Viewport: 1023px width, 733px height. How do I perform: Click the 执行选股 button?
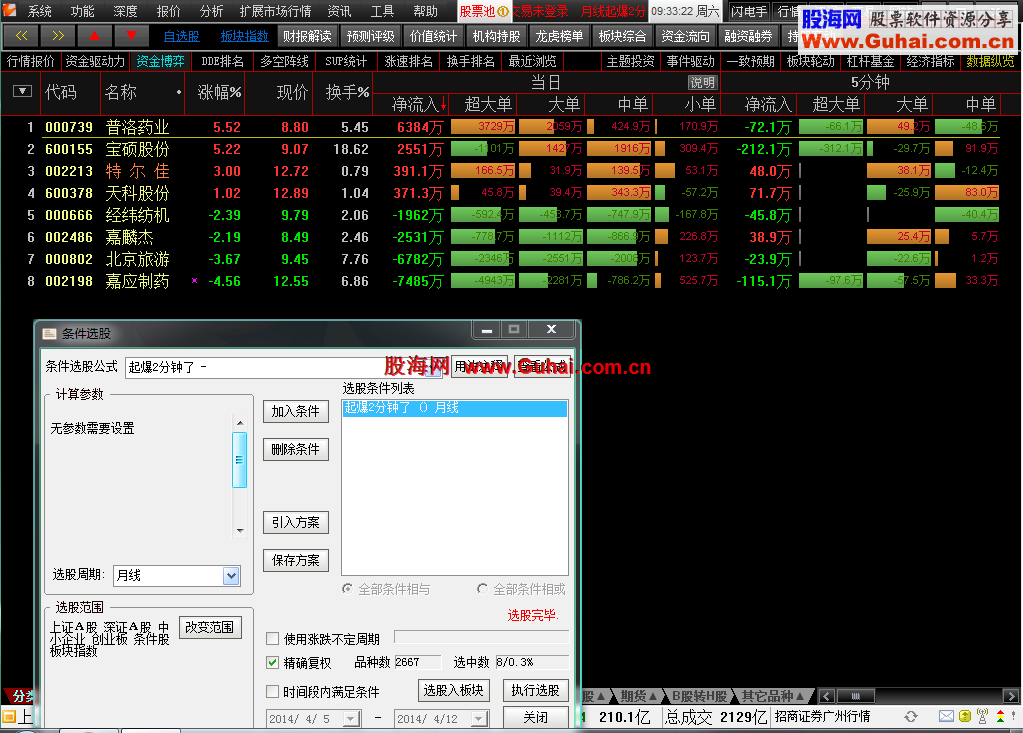pos(536,690)
